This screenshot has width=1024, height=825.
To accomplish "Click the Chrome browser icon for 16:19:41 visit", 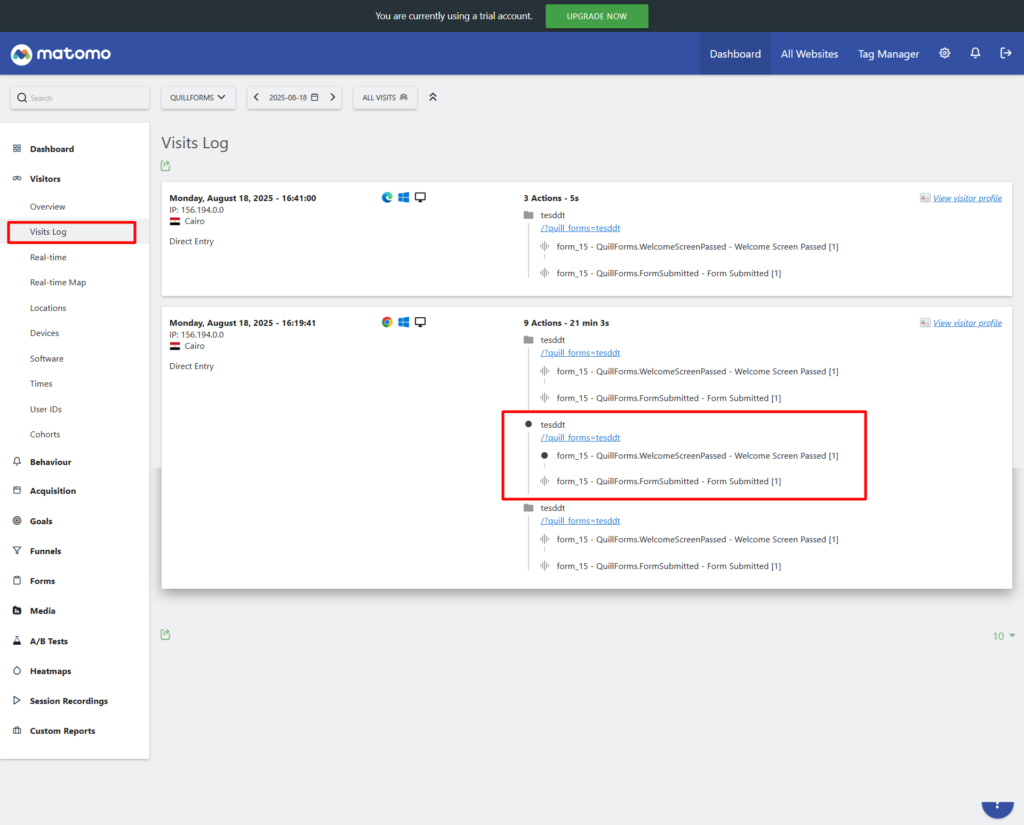I will coord(387,322).
